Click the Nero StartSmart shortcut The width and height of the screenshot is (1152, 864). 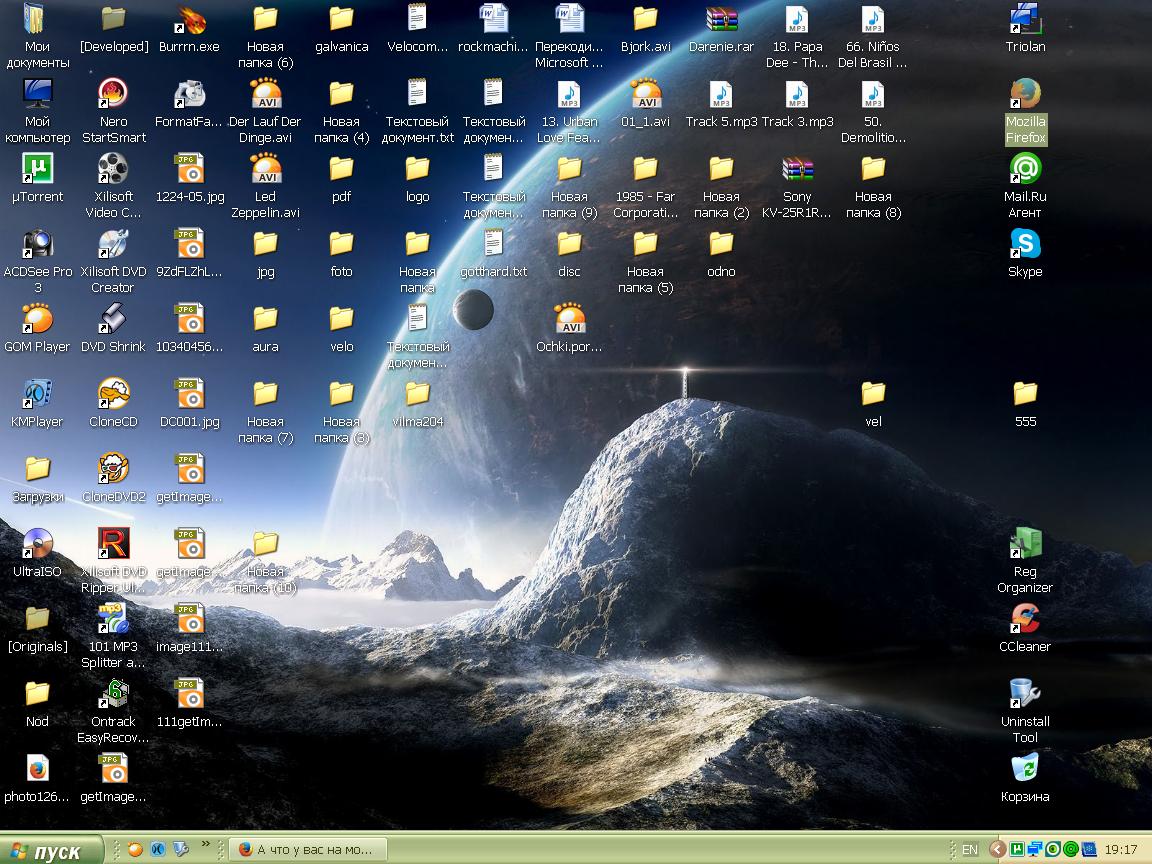pyautogui.click(x=113, y=95)
